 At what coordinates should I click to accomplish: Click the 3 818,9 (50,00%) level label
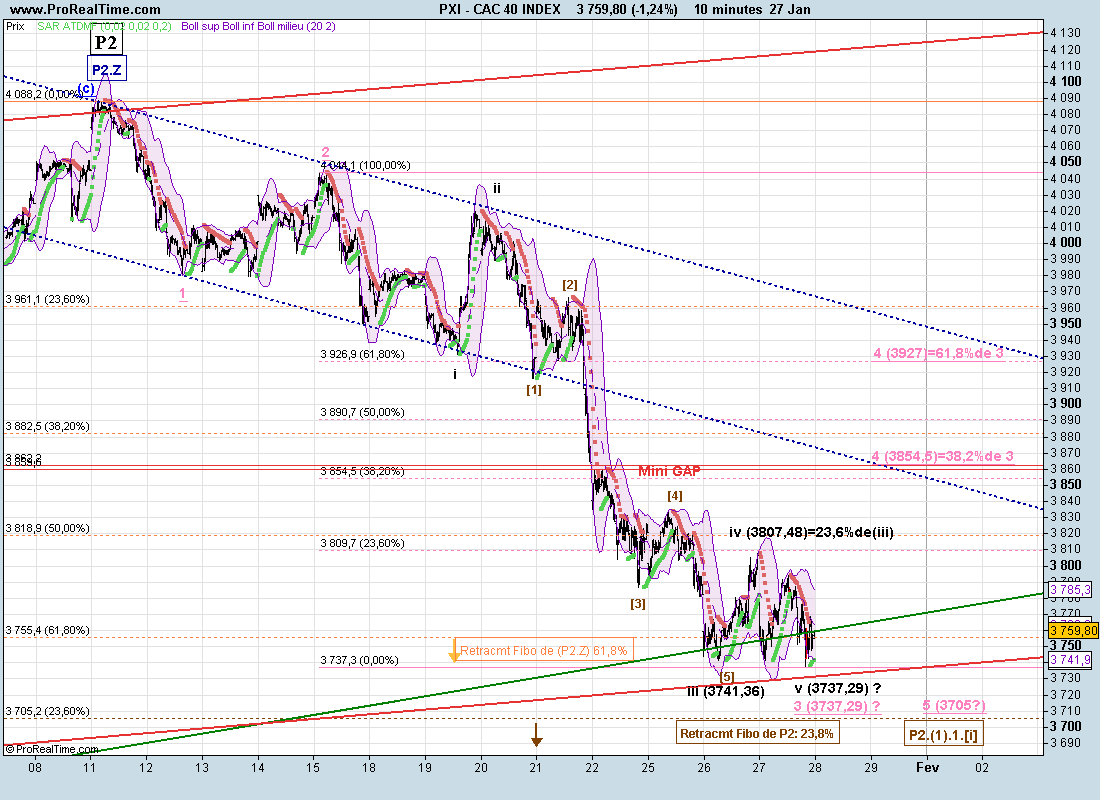48,528
